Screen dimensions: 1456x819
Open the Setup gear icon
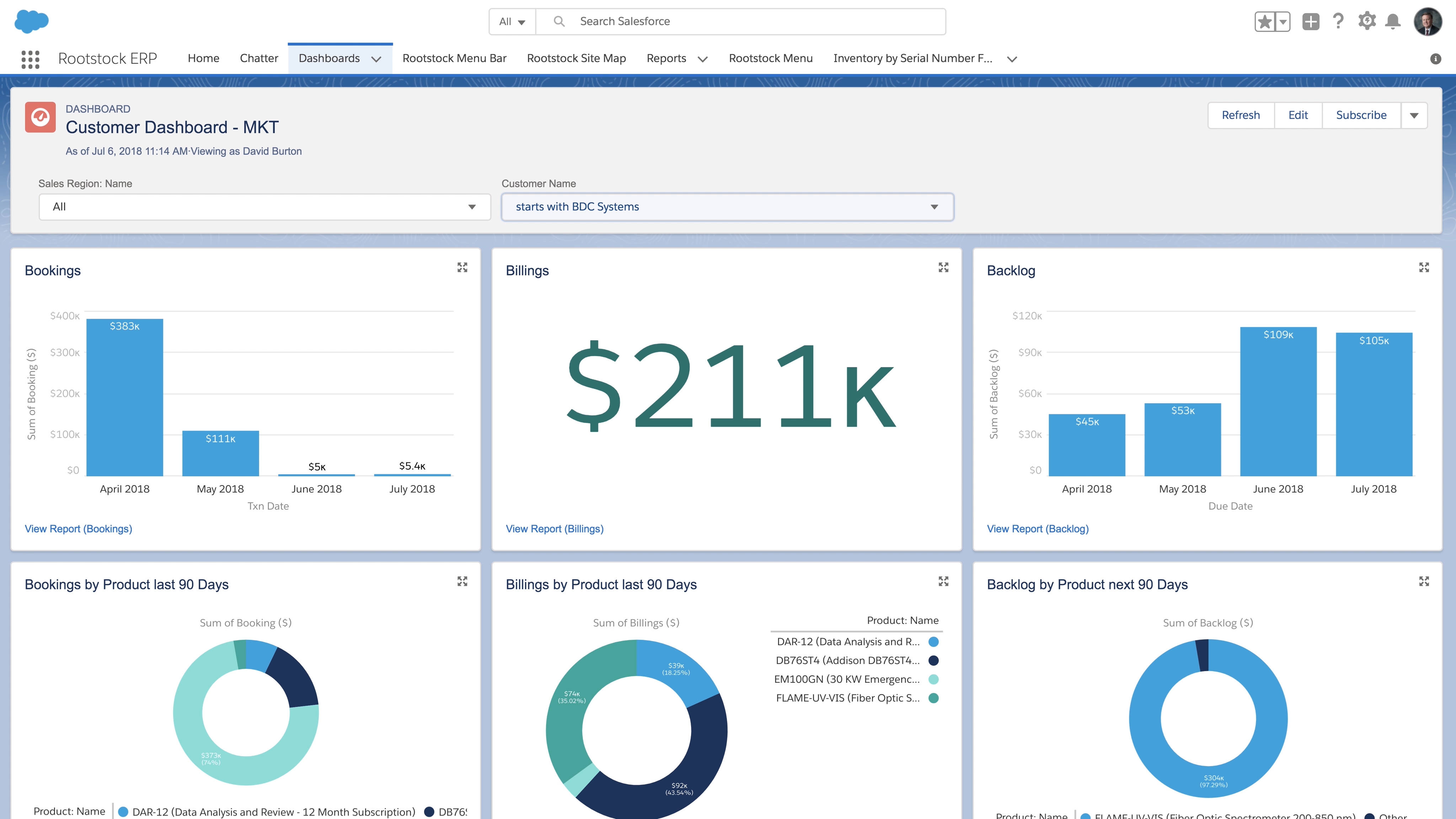pyautogui.click(x=1367, y=21)
